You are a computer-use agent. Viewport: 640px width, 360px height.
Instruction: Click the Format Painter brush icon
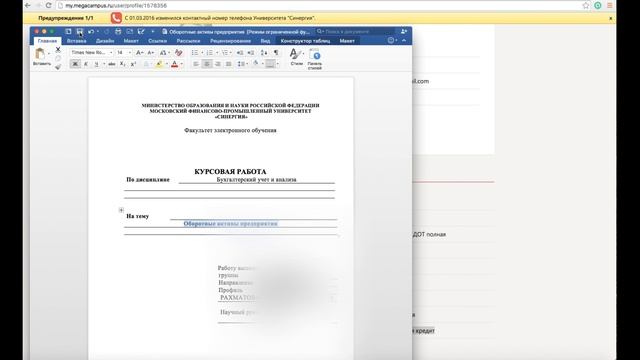point(58,67)
